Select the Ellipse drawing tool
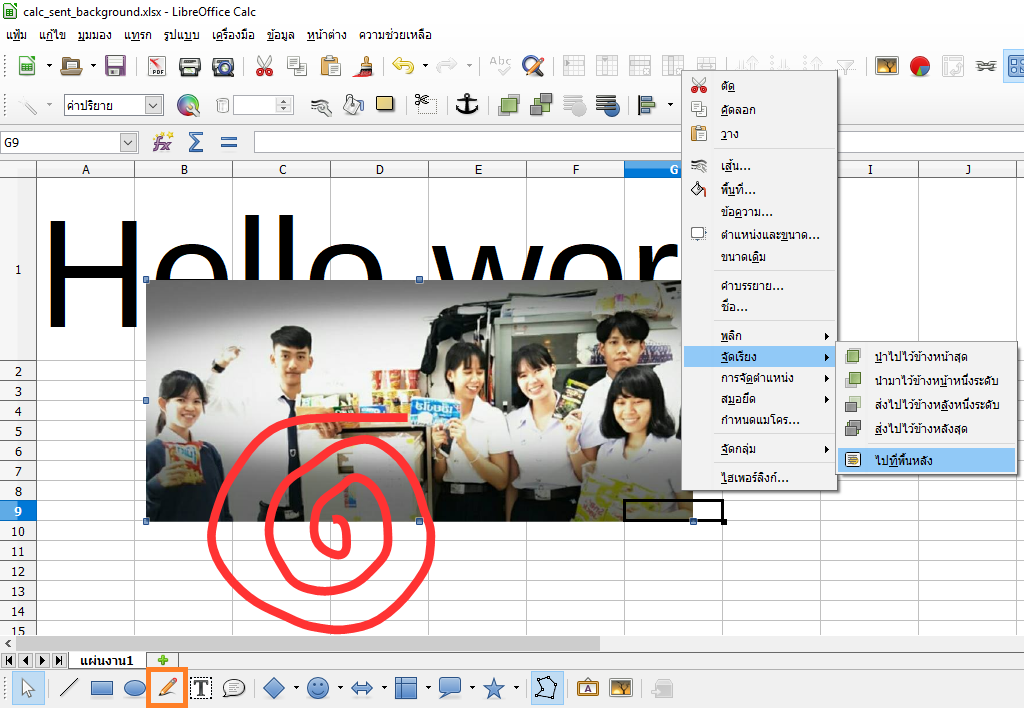This screenshot has height=708, width=1024. [135, 688]
